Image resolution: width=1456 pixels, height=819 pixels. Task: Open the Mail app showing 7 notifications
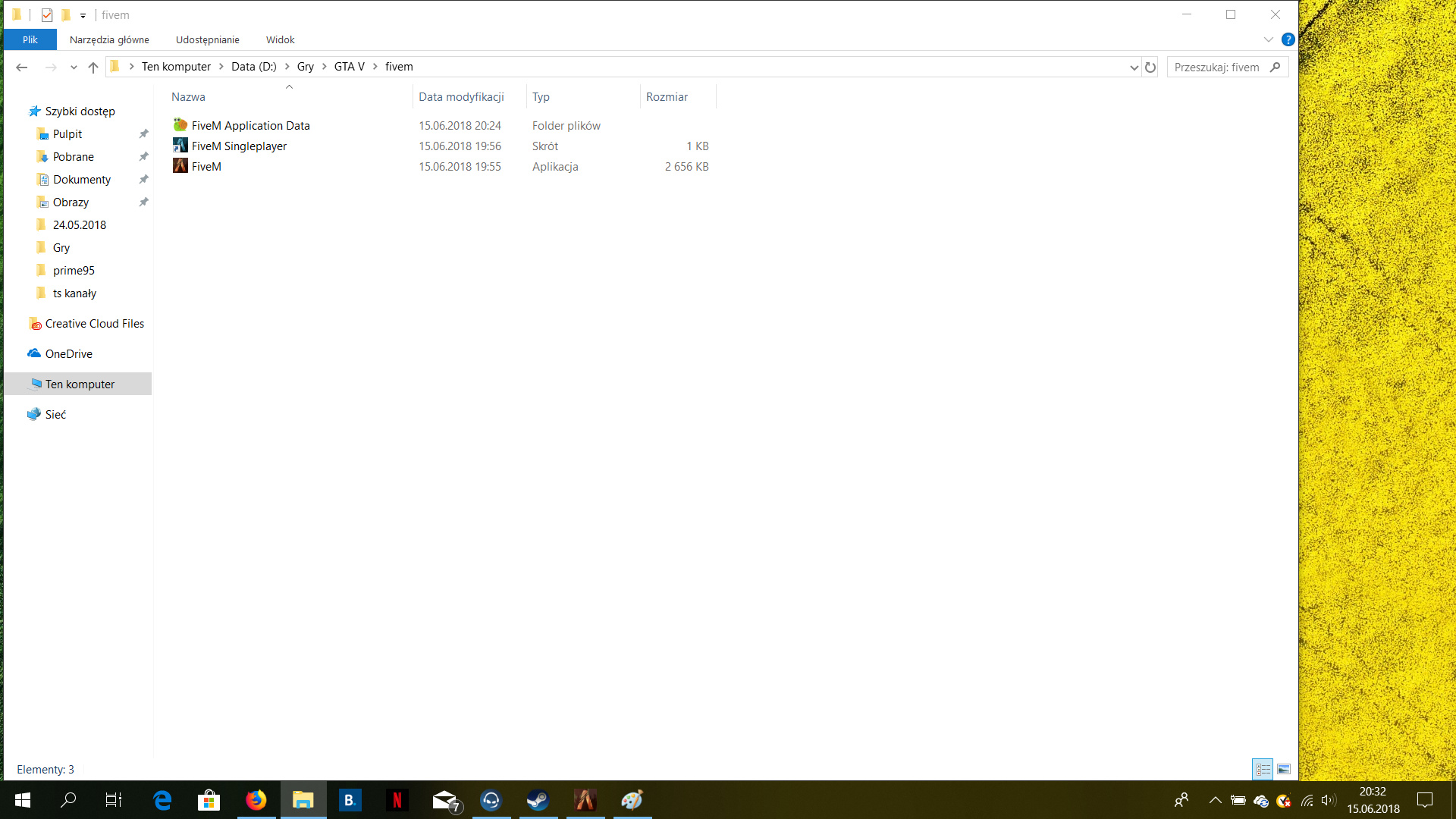pos(444,800)
